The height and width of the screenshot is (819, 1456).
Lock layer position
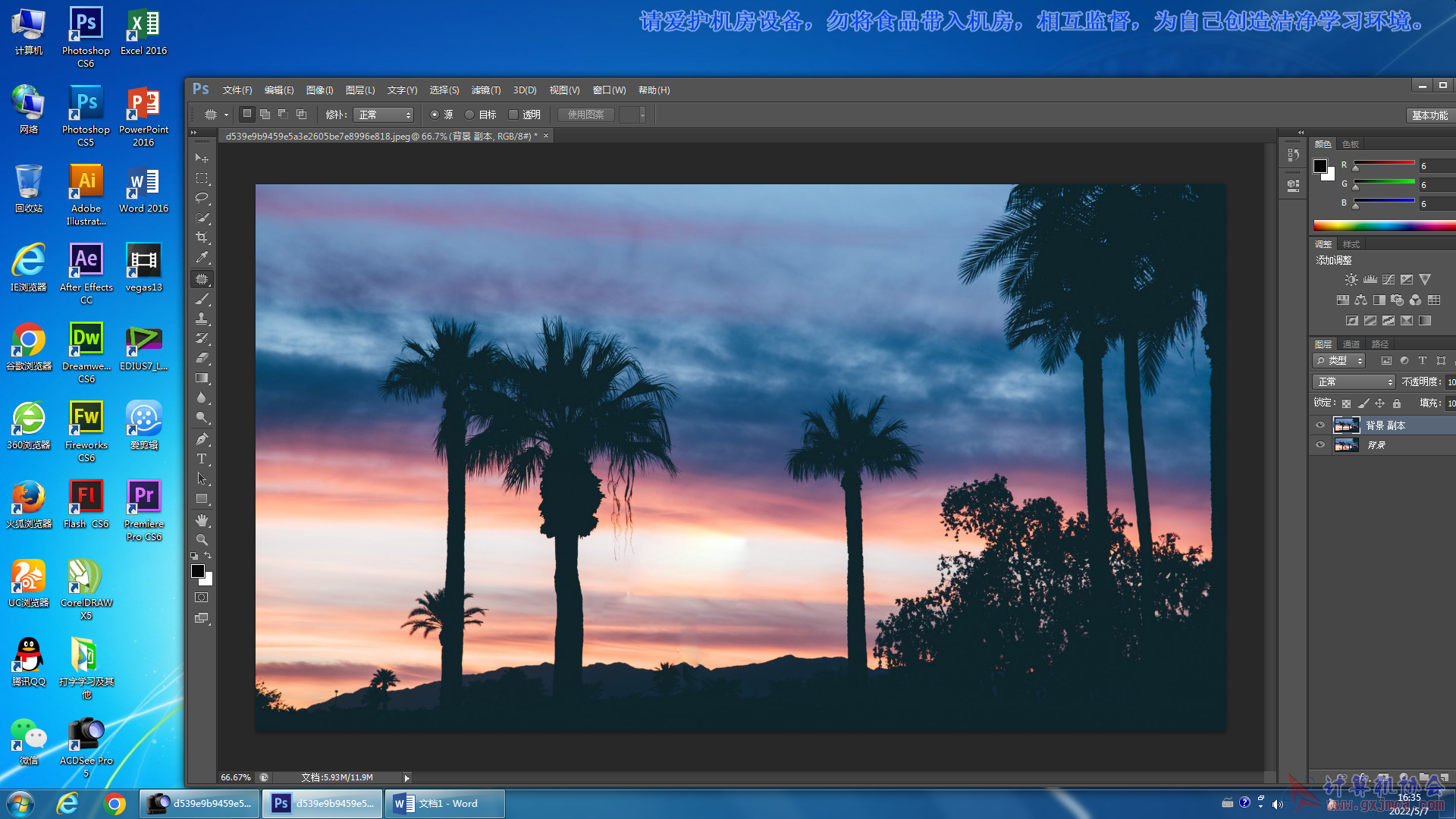(x=1380, y=403)
